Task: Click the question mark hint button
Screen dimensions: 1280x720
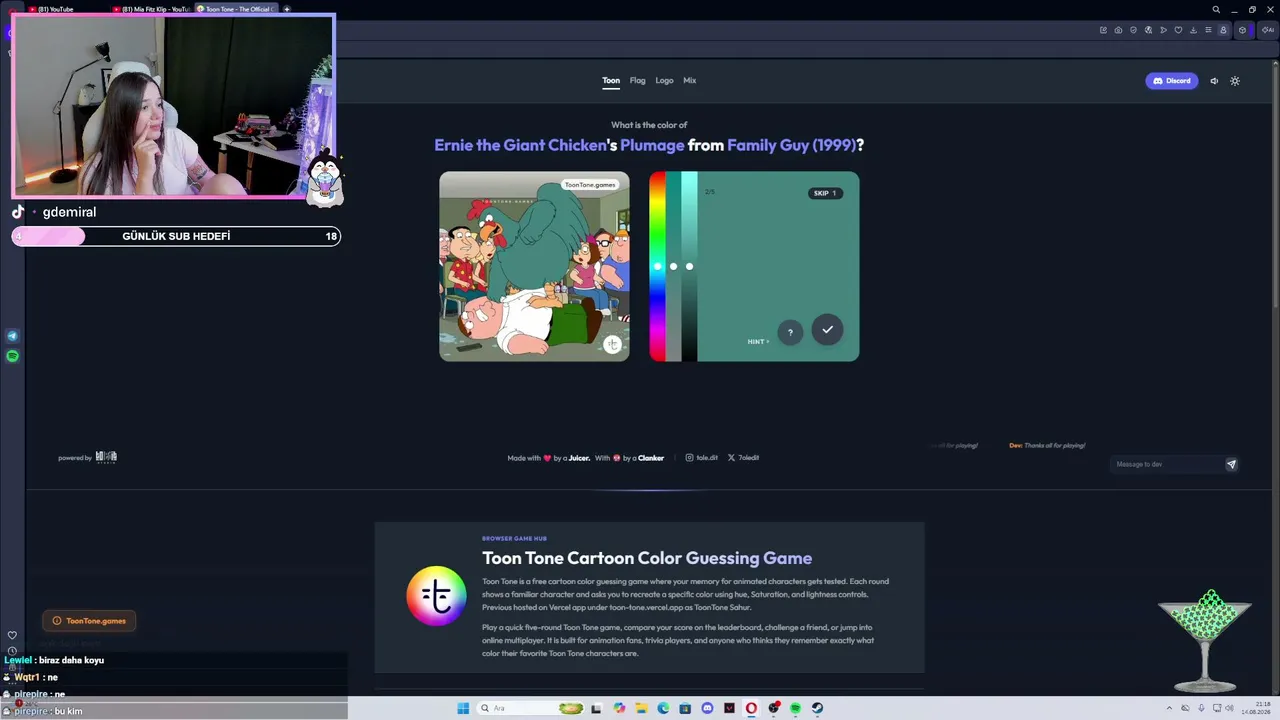Action: tap(790, 332)
